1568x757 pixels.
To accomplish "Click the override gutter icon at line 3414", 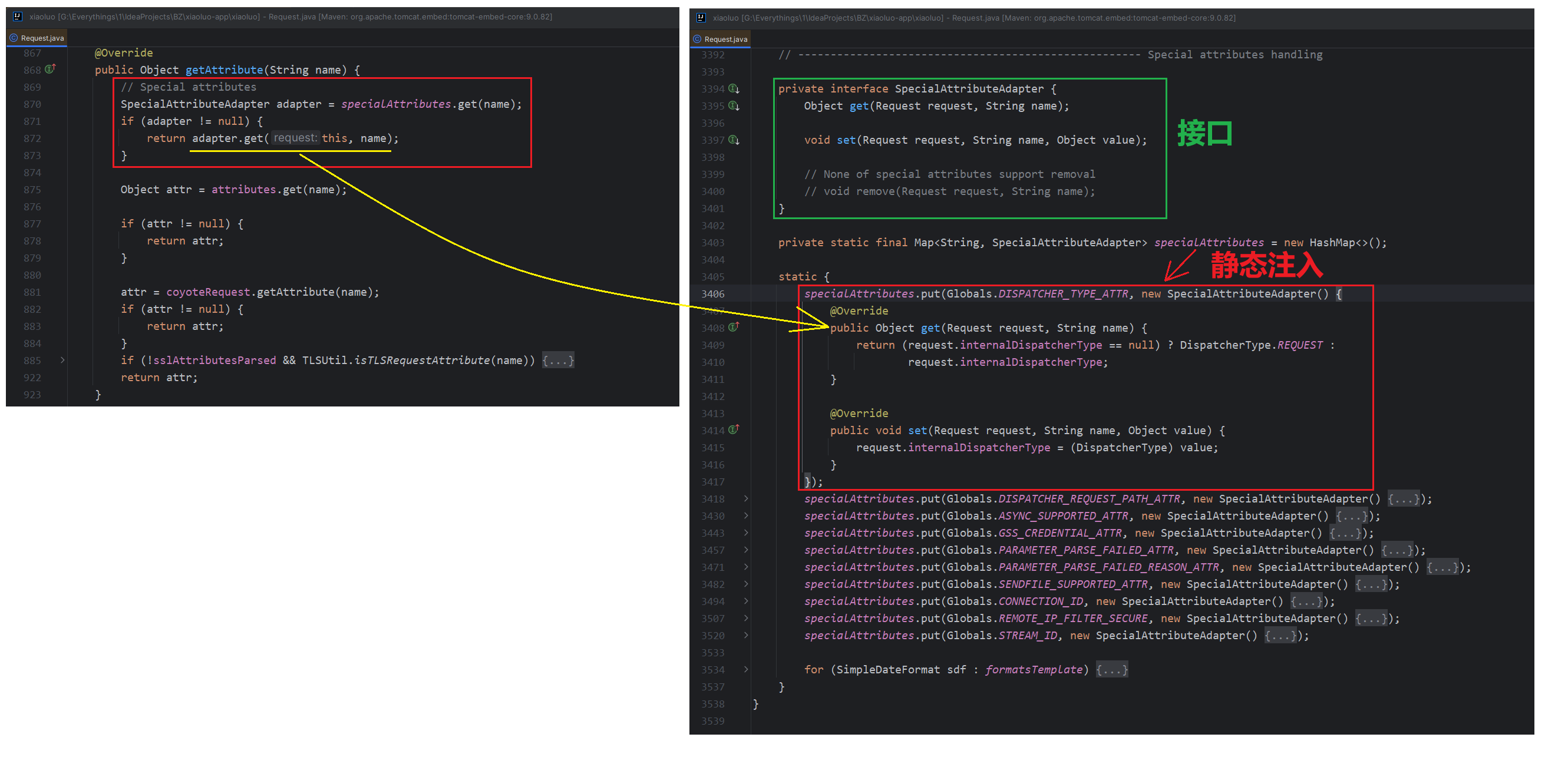I will (734, 429).
